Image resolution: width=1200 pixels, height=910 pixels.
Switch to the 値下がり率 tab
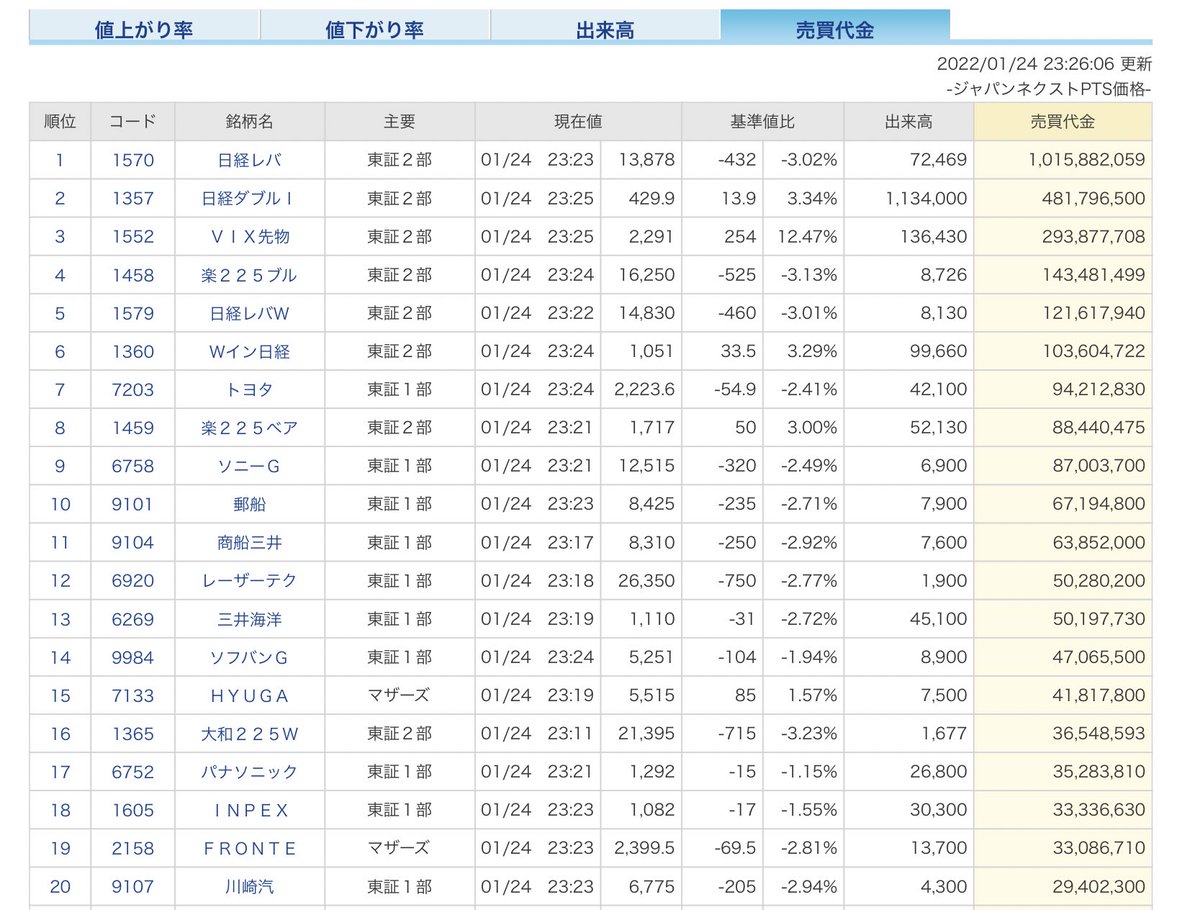point(375,27)
